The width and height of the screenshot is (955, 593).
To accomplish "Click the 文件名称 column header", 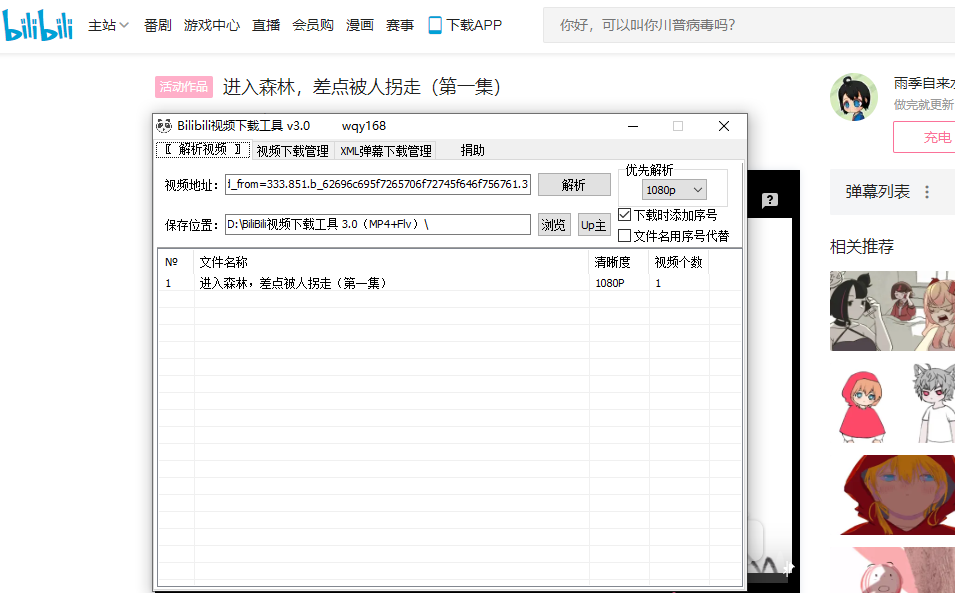I will tap(391, 262).
